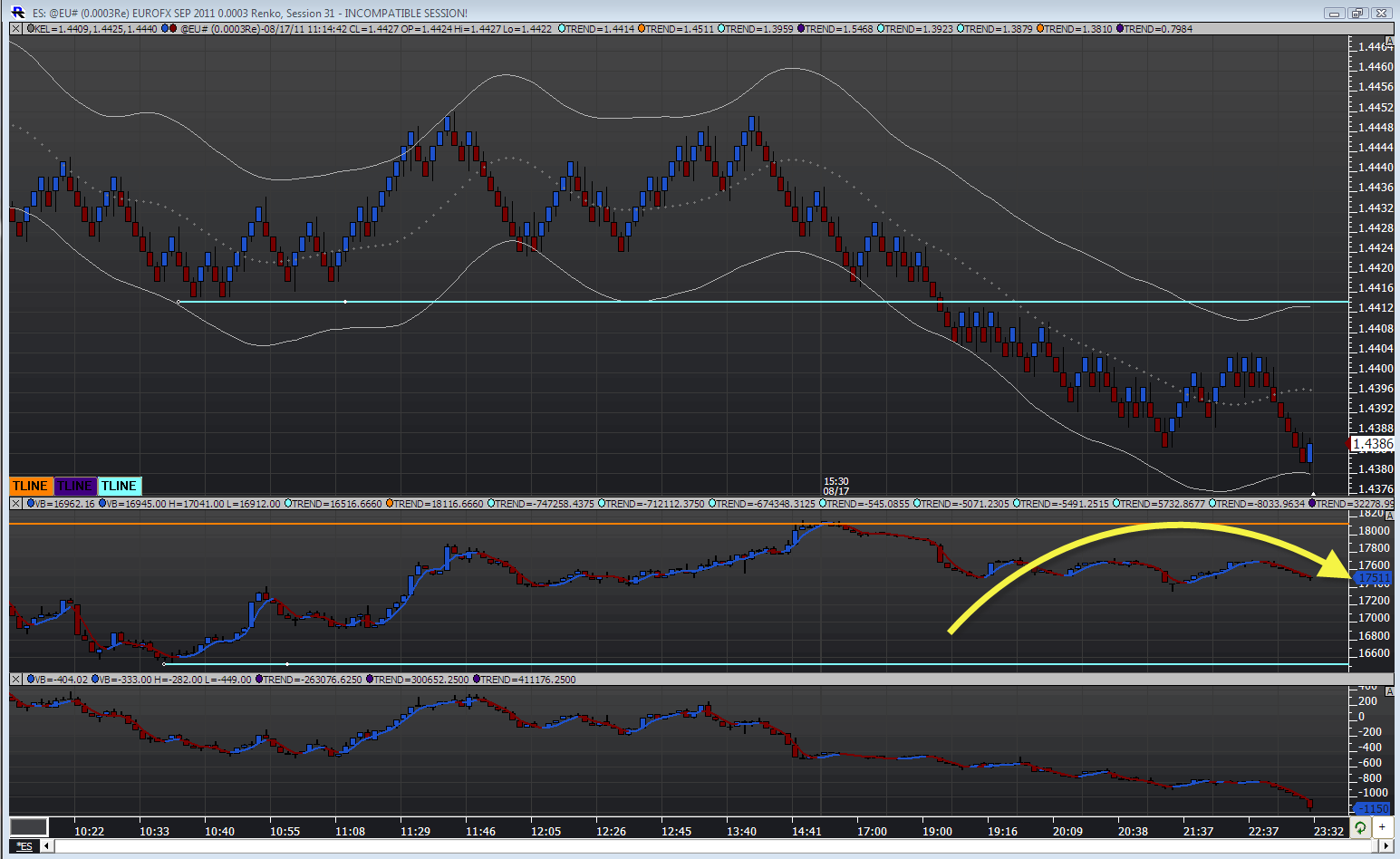Click the TREND=1.4414 legend marker

(562, 29)
